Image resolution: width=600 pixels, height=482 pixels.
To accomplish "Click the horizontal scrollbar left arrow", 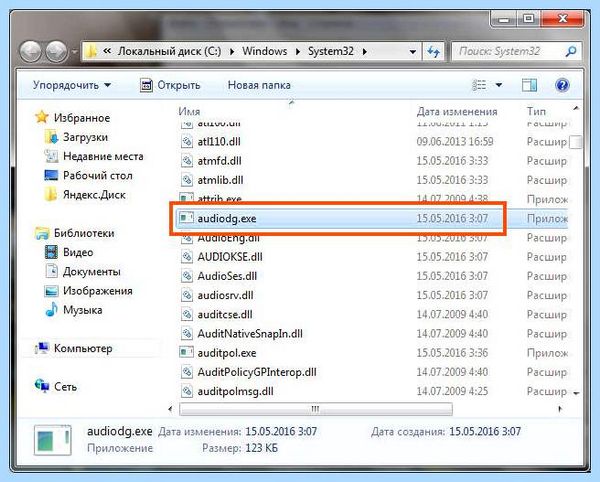I will [171, 409].
